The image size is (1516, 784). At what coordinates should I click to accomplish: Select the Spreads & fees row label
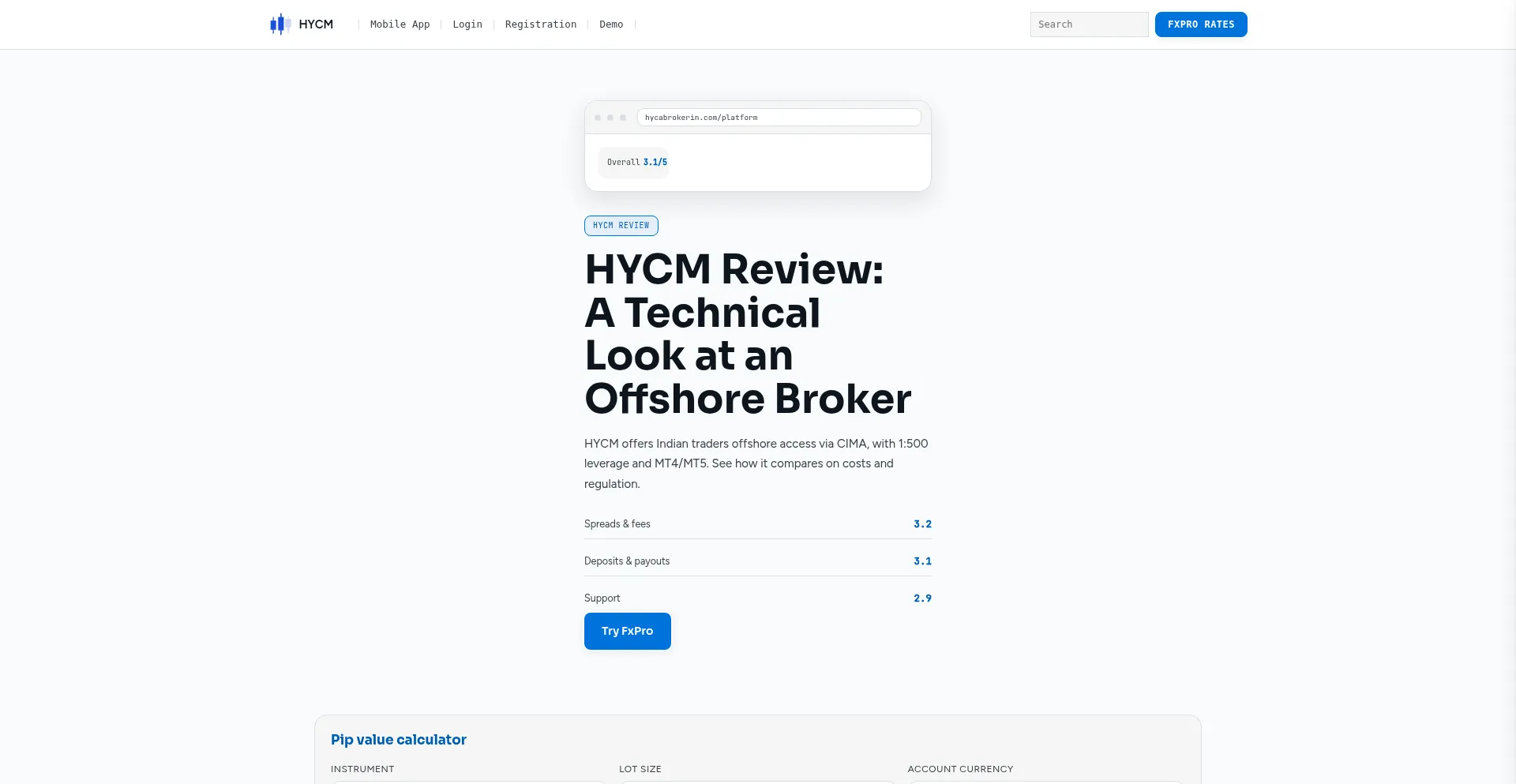pyautogui.click(x=617, y=524)
